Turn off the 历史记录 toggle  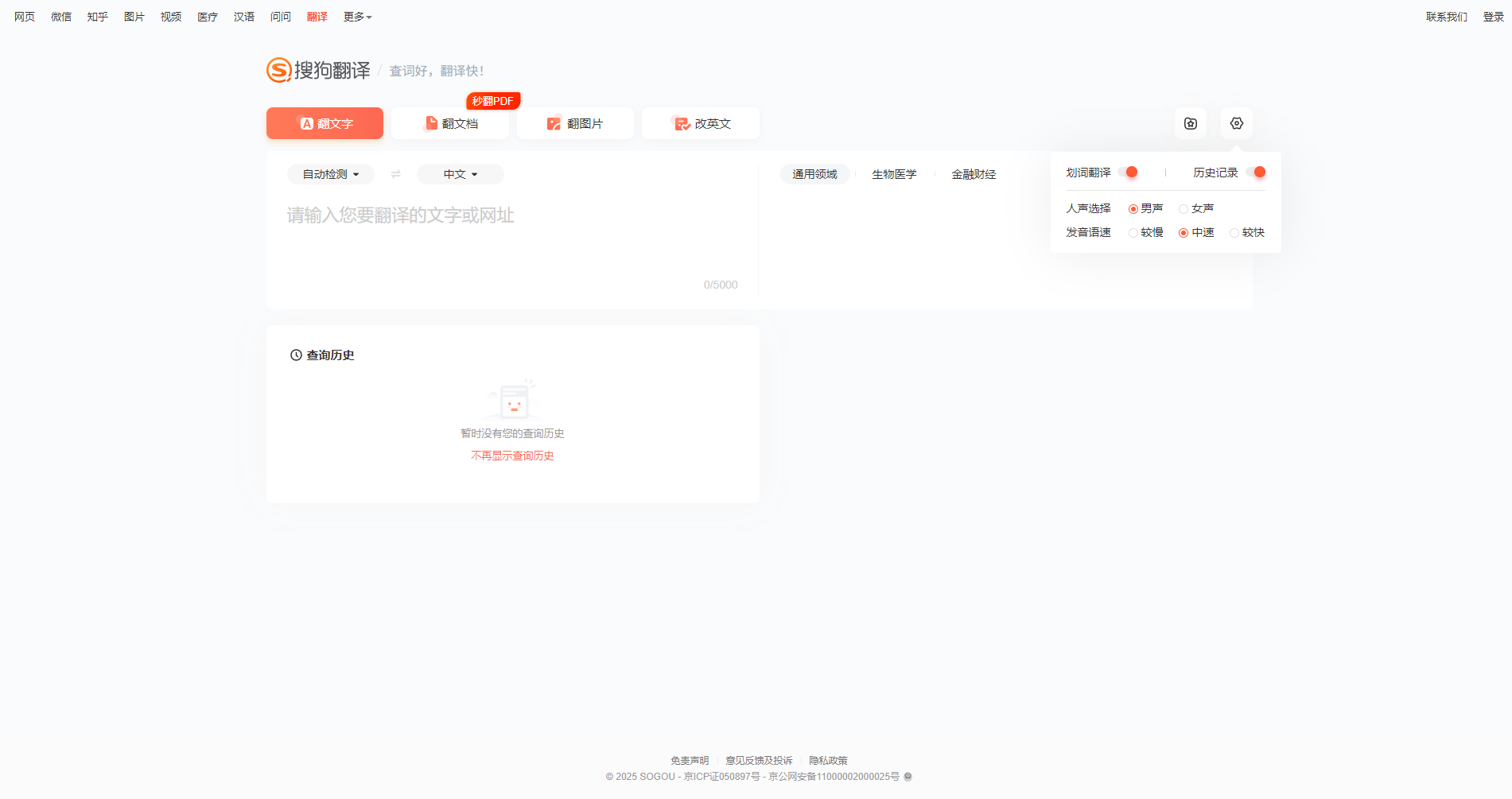click(1259, 172)
